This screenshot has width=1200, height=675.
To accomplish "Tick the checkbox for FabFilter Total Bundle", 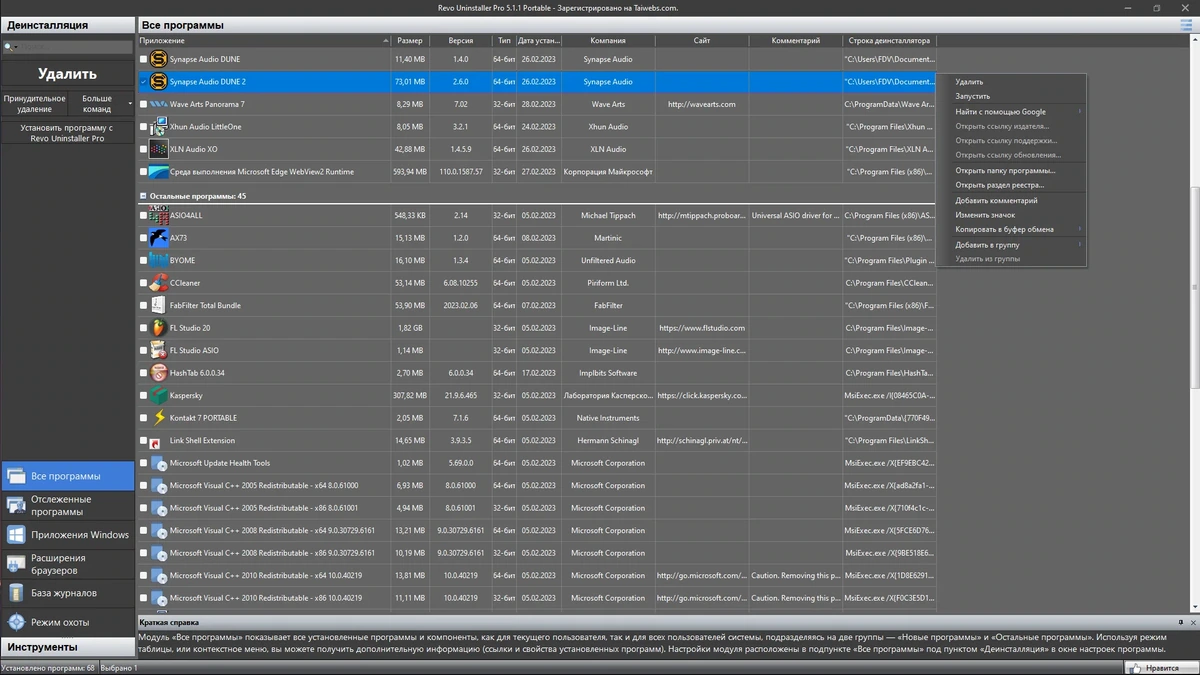I will coord(143,305).
